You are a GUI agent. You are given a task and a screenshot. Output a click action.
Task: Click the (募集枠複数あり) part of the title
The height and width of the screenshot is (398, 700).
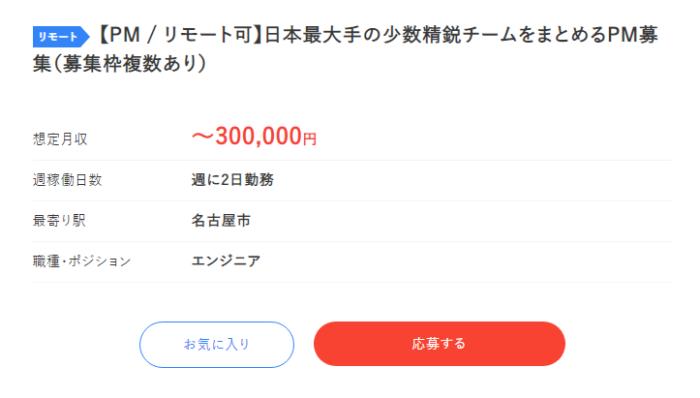(130, 63)
